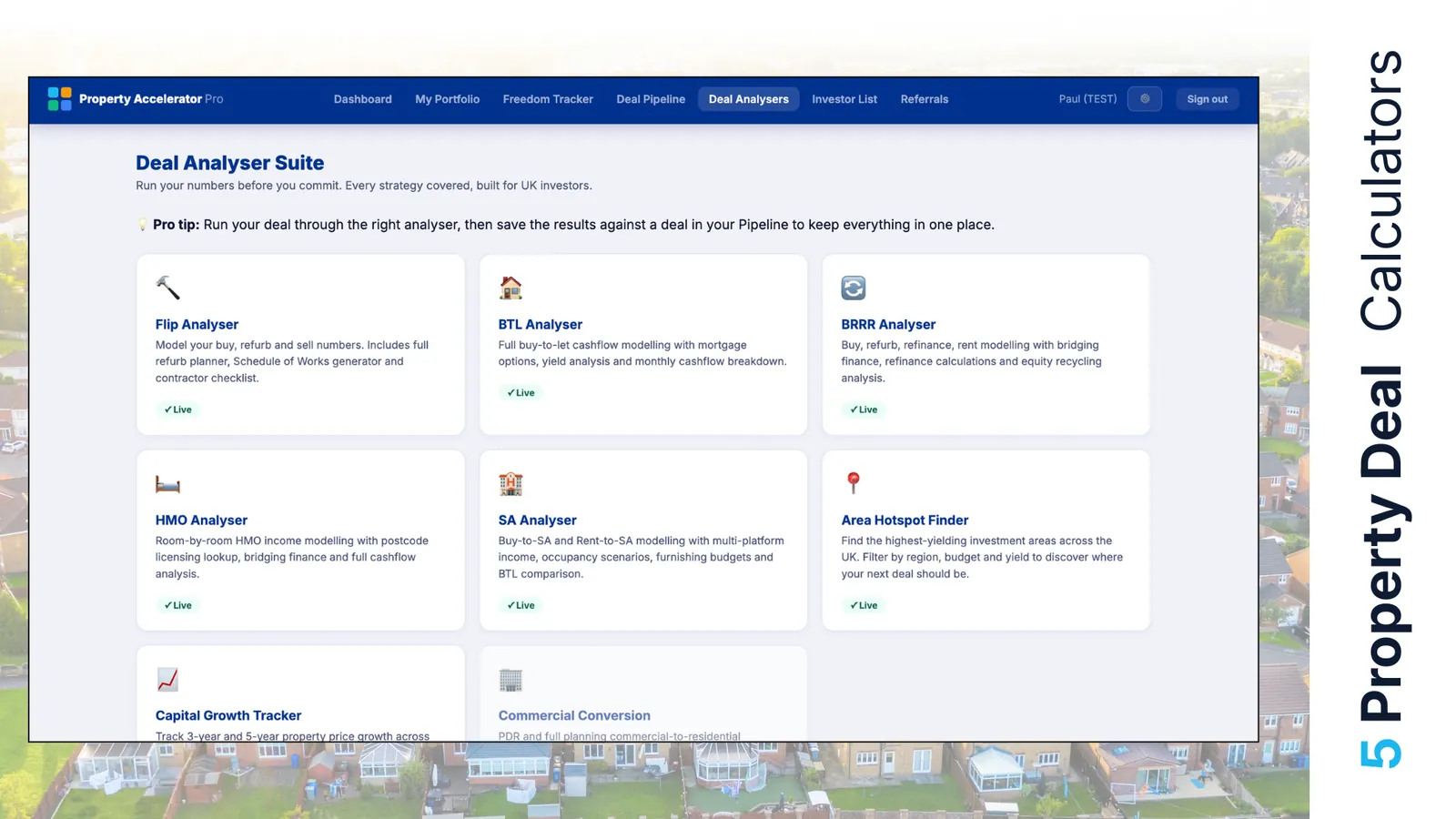
Task: Open the Flip Analyser title link
Action: 197,325
